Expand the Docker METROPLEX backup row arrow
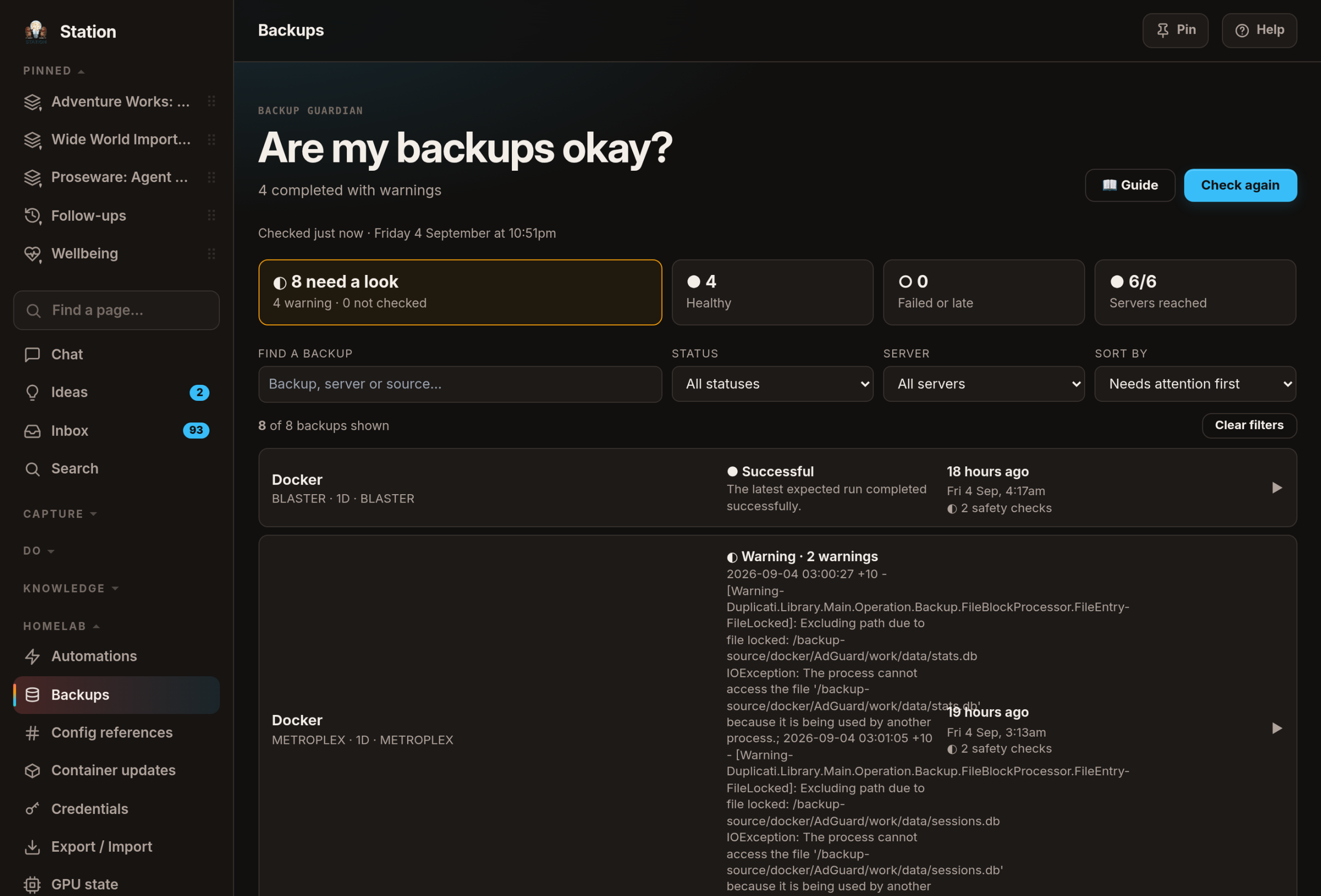Image resolution: width=1321 pixels, height=896 pixels. point(1277,728)
